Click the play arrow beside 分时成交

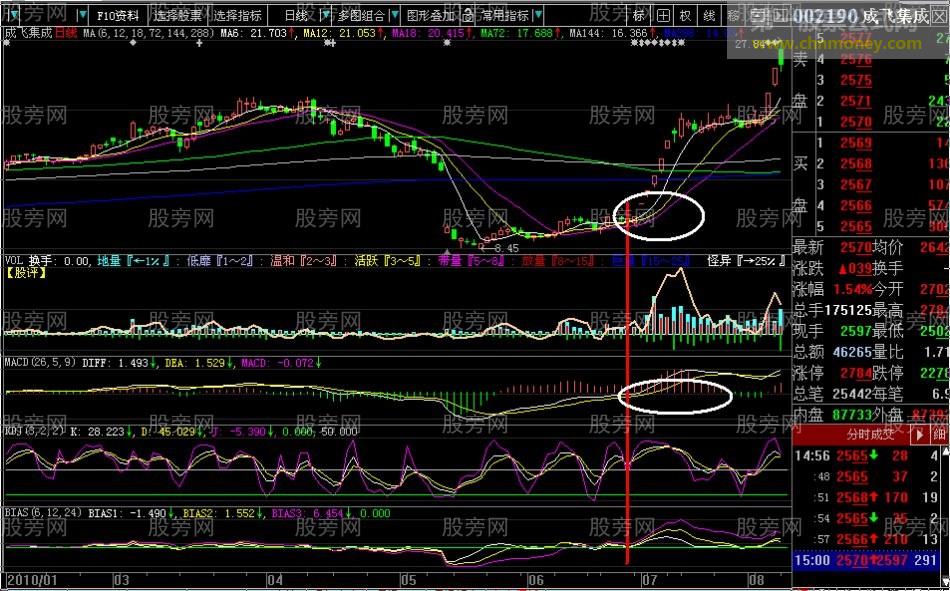(x=920, y=434)
